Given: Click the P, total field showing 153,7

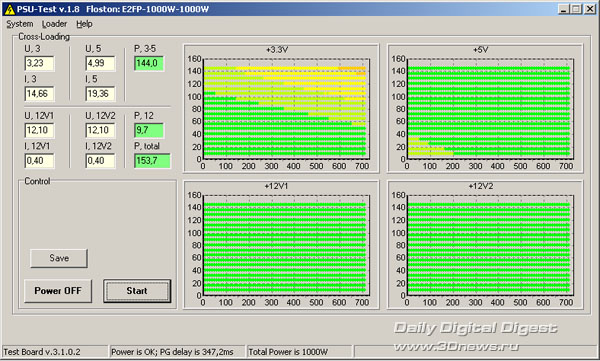Looking at the screenshot, I should coord(152,161).
